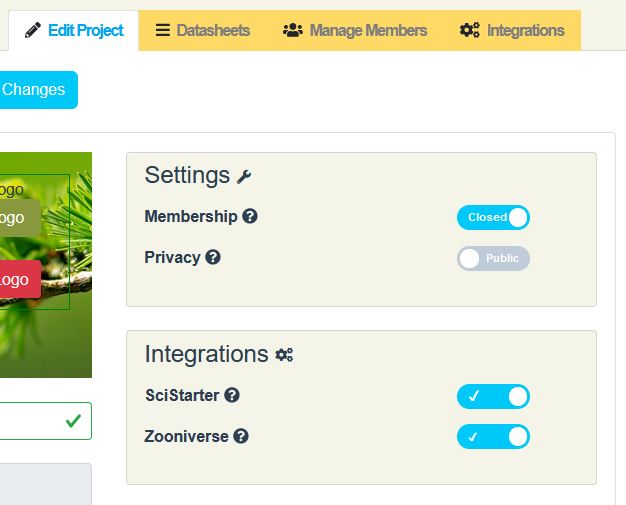Image resolution: width=626 pixels, height=505 pixels.
Task: Toggle the Membership Closed switch
Action: click(x=493, y=217)
